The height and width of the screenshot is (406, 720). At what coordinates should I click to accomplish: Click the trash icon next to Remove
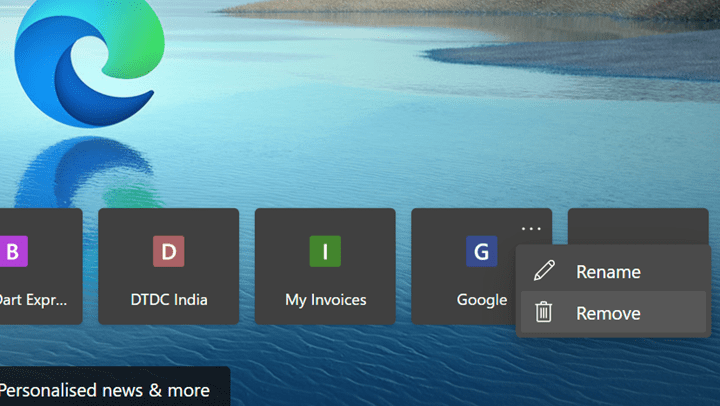tap(543, 312)
